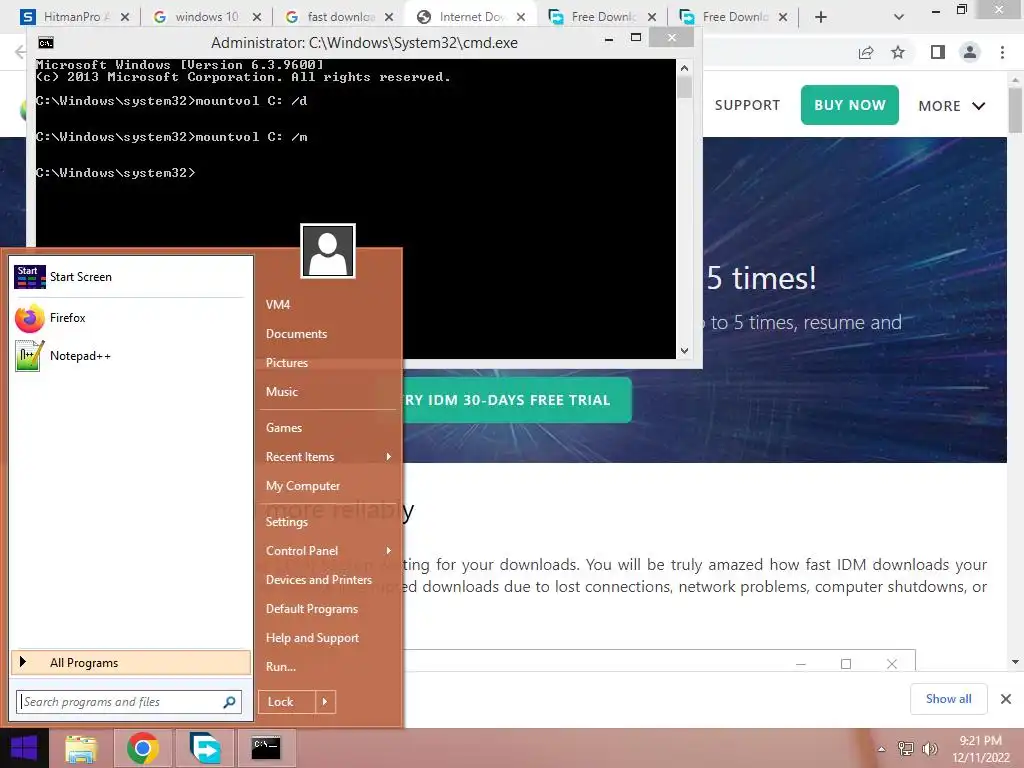Select the Internet Download Manager tab
This screenshot has height=768, width=1024.
point(471,17)
